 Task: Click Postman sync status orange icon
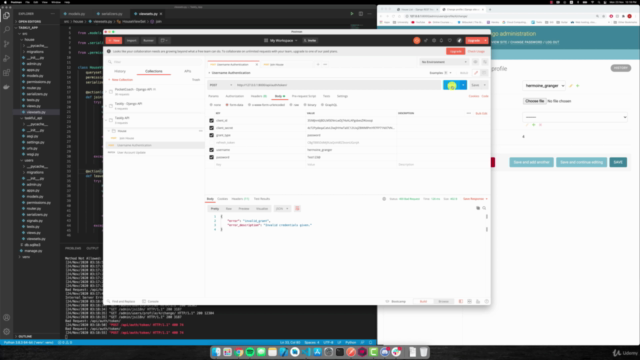[416, 40]
